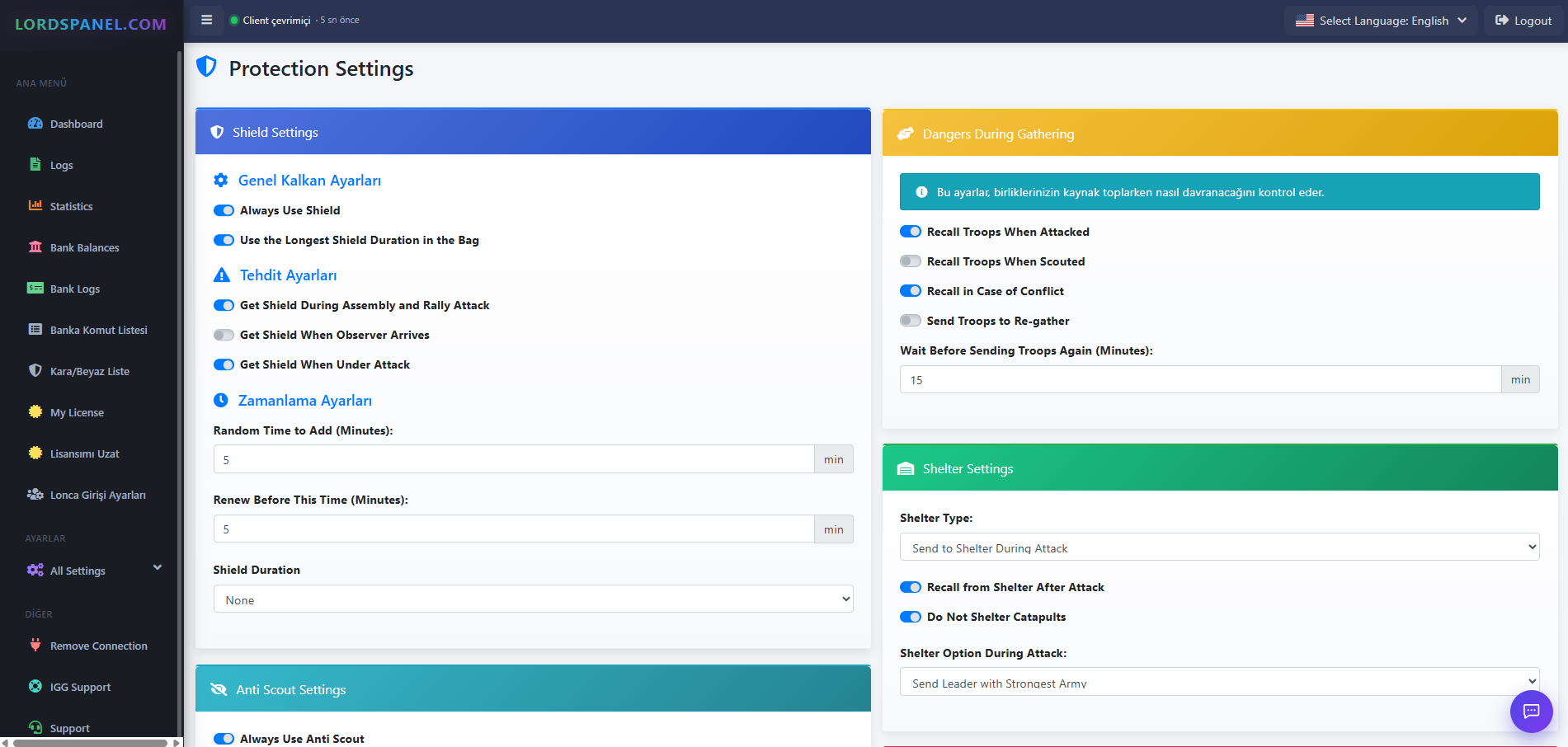The height and width of the screenshot is (747, 1568).
Task: Click the Lonca Girişi Ayarları users icon
Action: tap(35, 495)
